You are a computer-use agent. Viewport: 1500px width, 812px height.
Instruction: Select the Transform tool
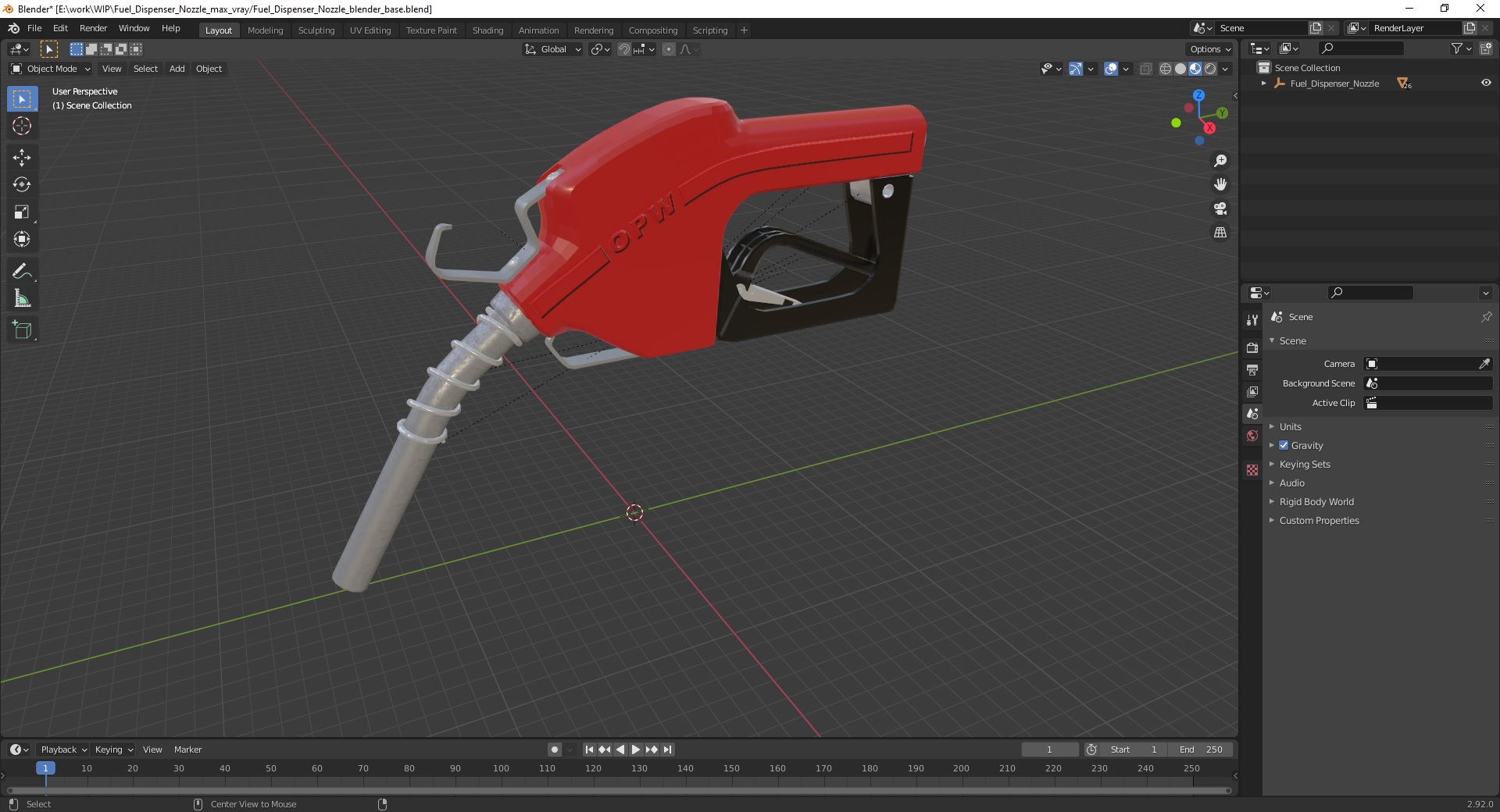click(22, 240)
